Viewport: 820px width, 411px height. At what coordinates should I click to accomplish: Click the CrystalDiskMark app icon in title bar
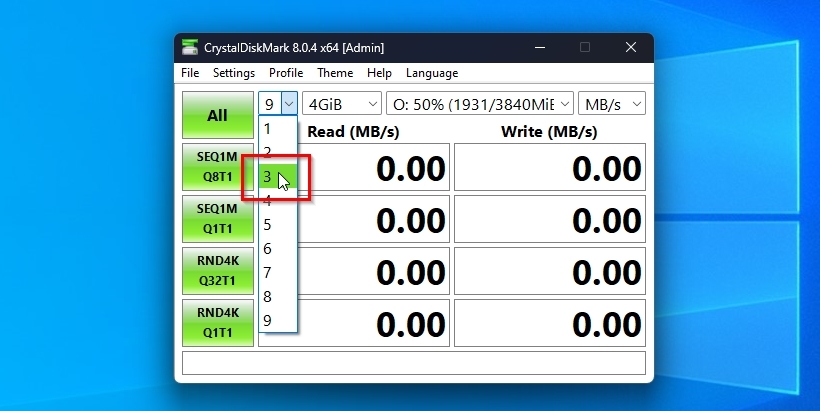tap(190, 48)
